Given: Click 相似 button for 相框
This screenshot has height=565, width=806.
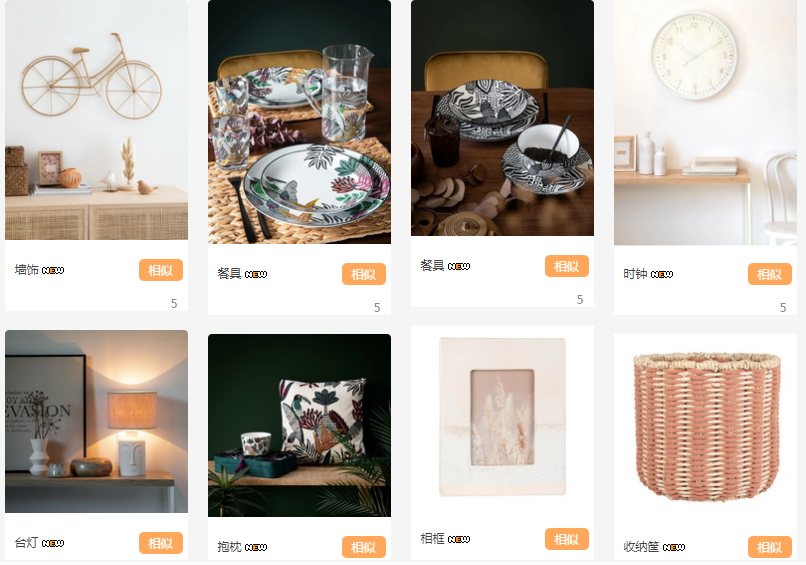Looking at the screenshot, I should [x=566, y=539].
